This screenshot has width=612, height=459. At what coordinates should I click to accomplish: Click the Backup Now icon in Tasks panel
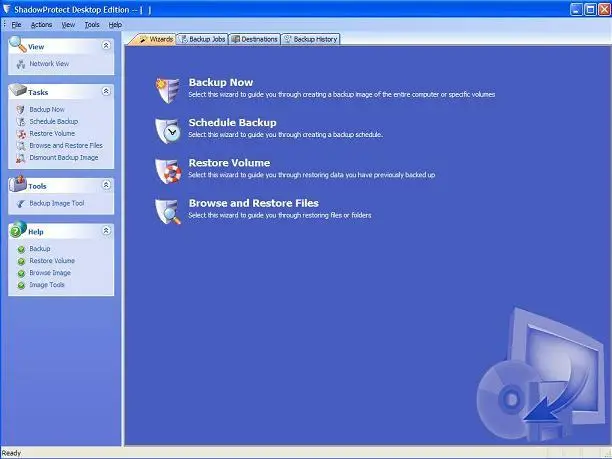point(21,110)
